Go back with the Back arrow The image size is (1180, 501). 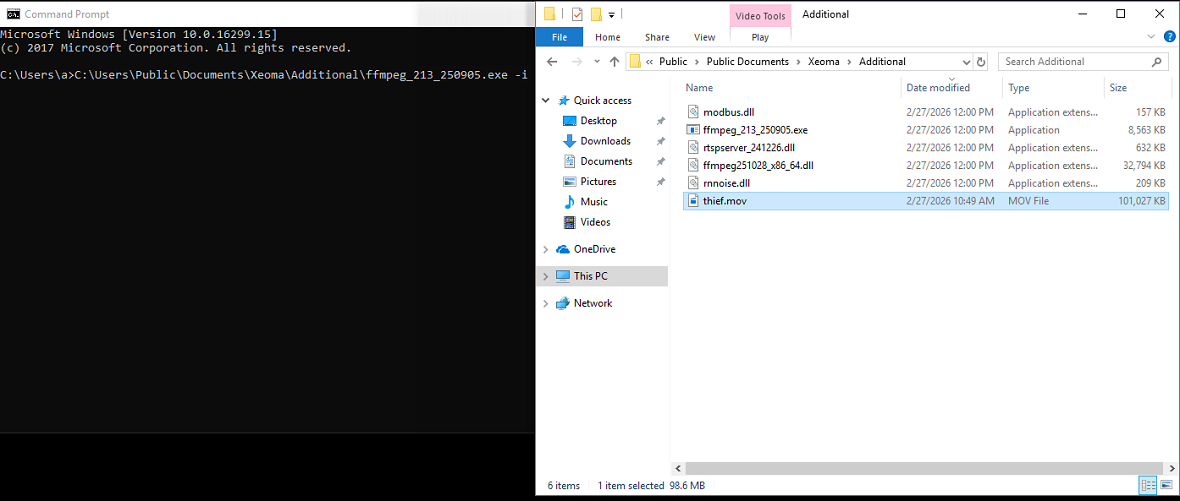[x=552, y=62]
